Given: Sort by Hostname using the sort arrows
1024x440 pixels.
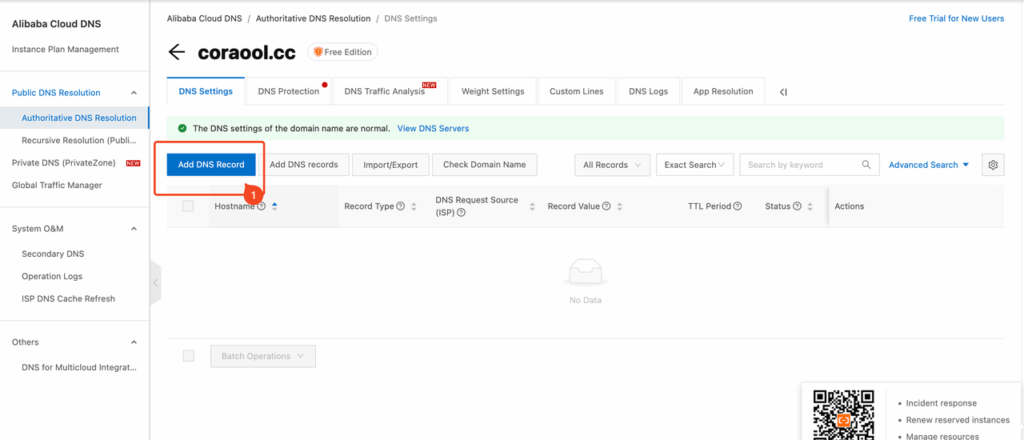Looking at the screenshot, I should (x=275, y=206).
